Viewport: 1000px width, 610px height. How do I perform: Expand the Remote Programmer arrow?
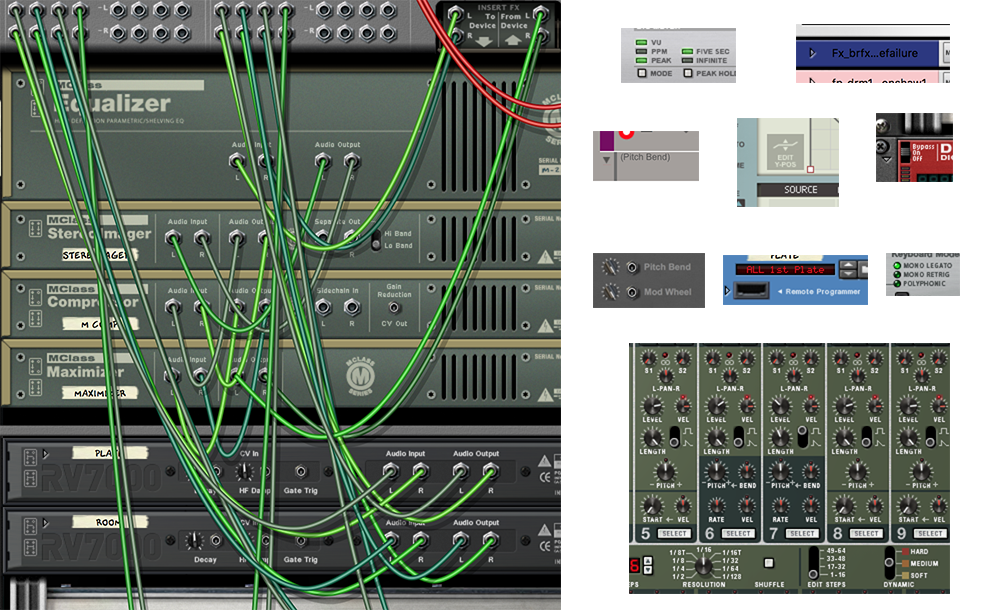click(727, 291)
